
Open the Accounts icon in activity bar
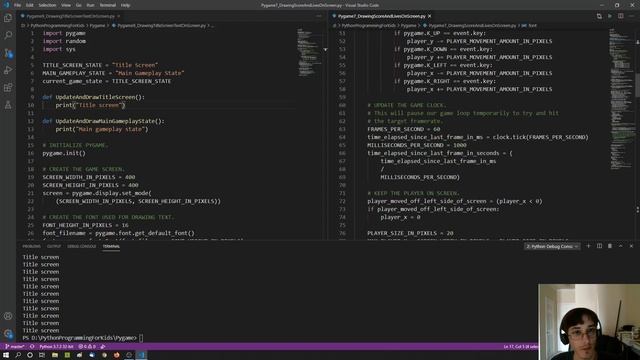click(x=8, y=316)
